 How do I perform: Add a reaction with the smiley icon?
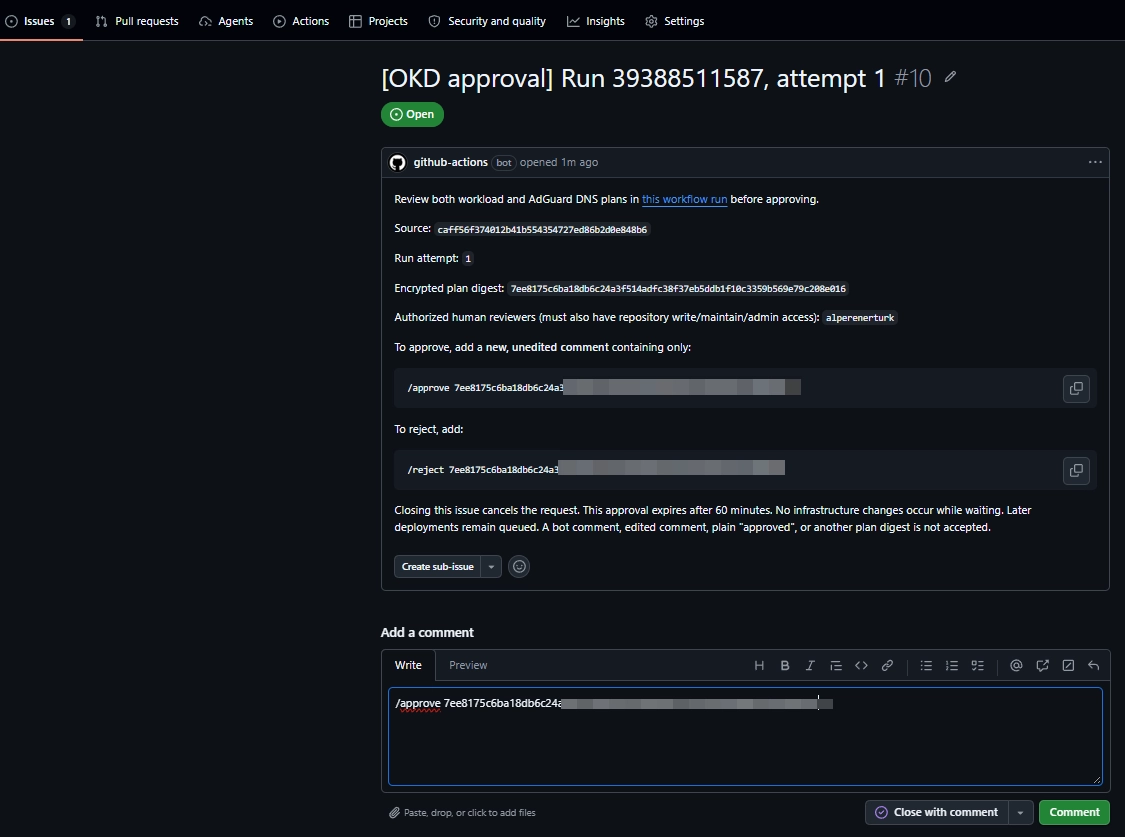519,567
